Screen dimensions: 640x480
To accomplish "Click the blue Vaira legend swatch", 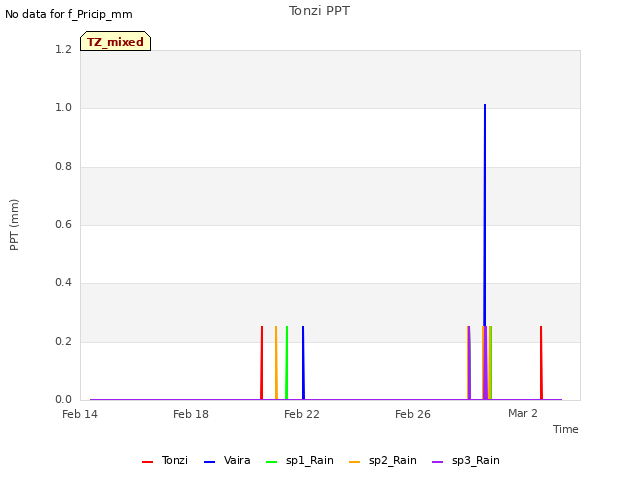I will point(209,462).
